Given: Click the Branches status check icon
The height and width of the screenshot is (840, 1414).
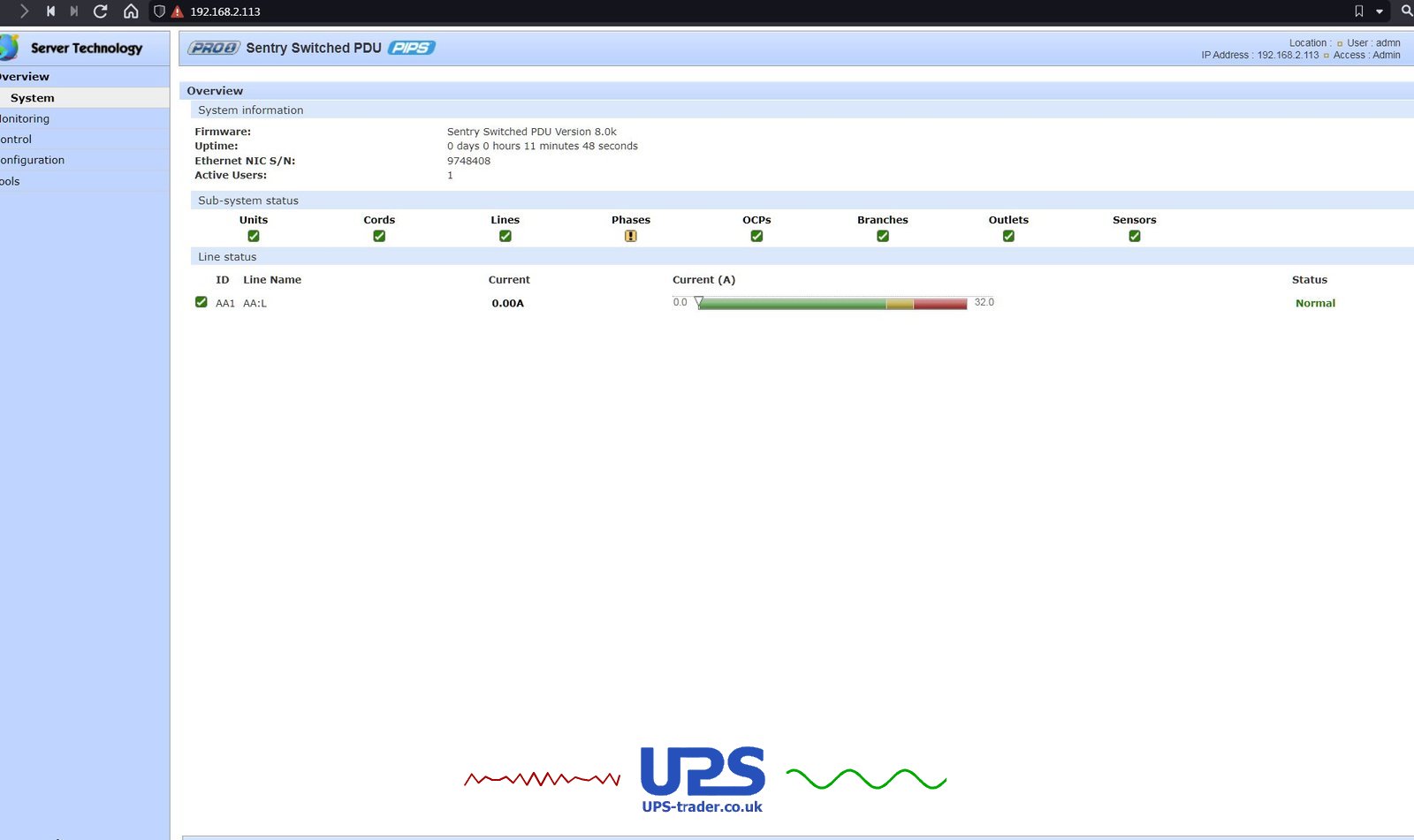Looking at the screenshot, I should click(883, 236).
